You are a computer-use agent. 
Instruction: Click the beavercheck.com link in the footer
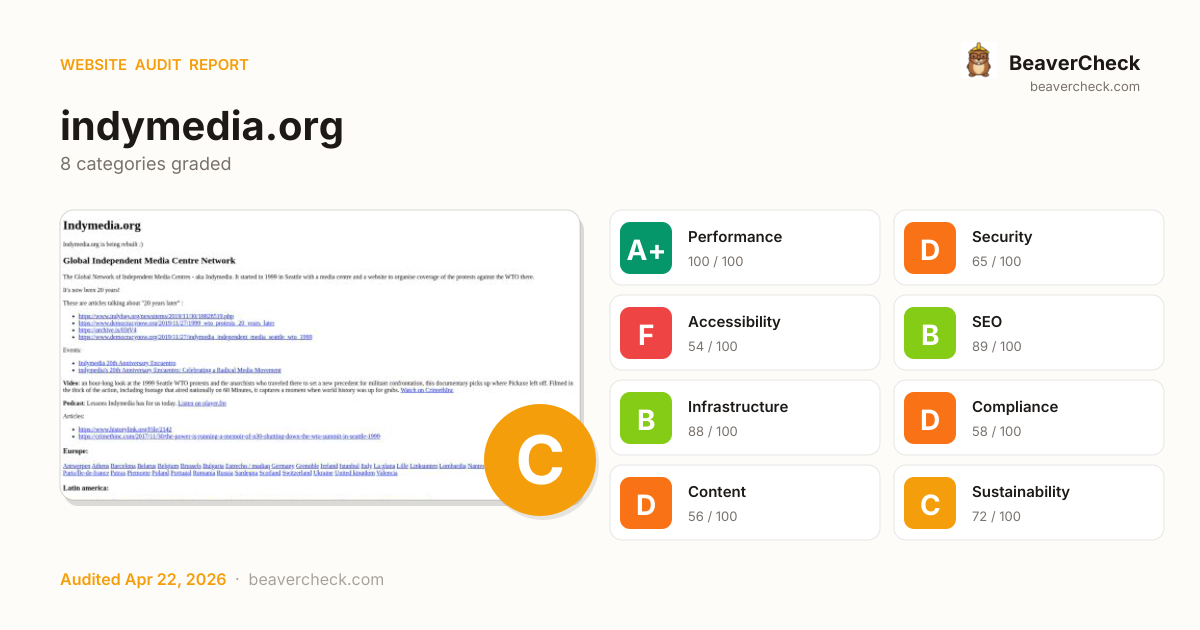click(x=316, y=580)
